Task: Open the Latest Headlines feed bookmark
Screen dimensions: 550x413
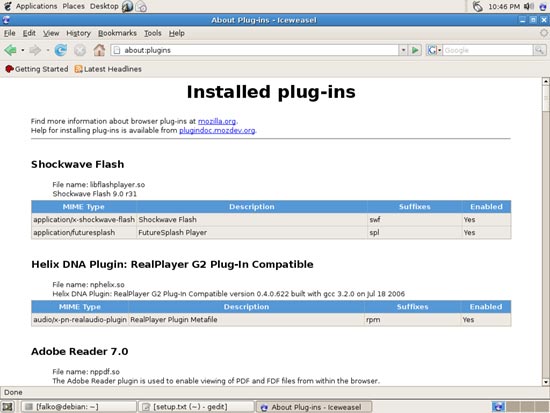Action: pyautogui.click(x=108, y=69)
